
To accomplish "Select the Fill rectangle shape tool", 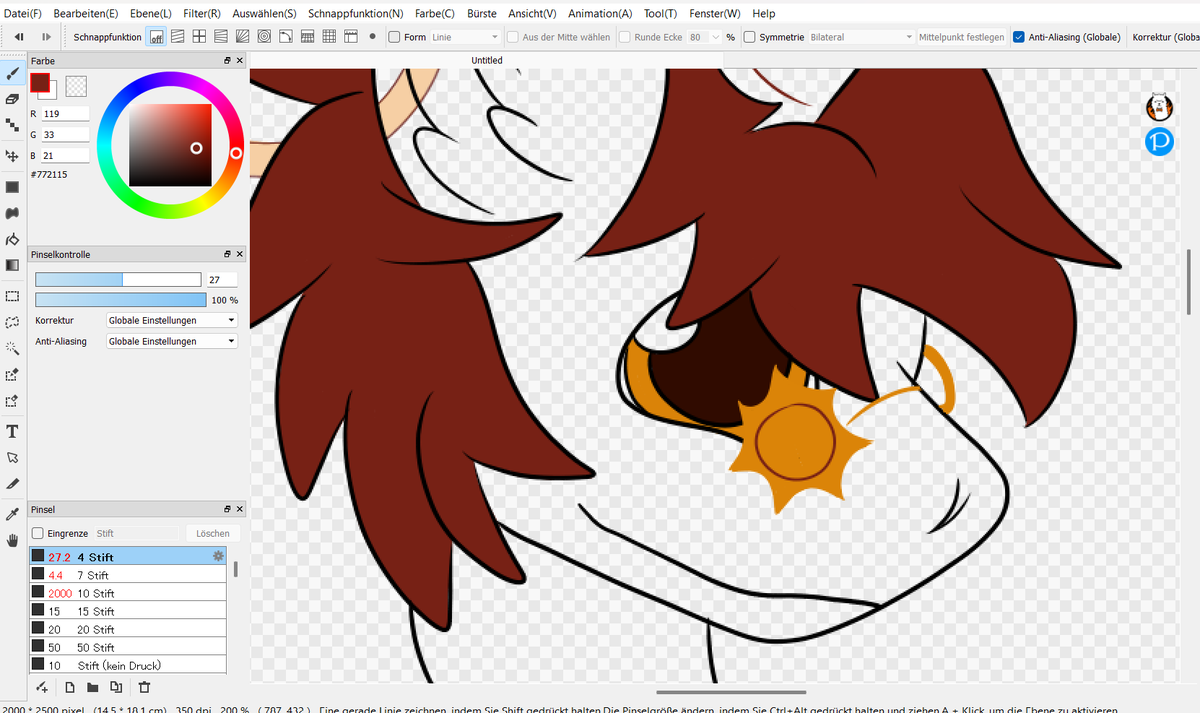I will pos(12,187).
